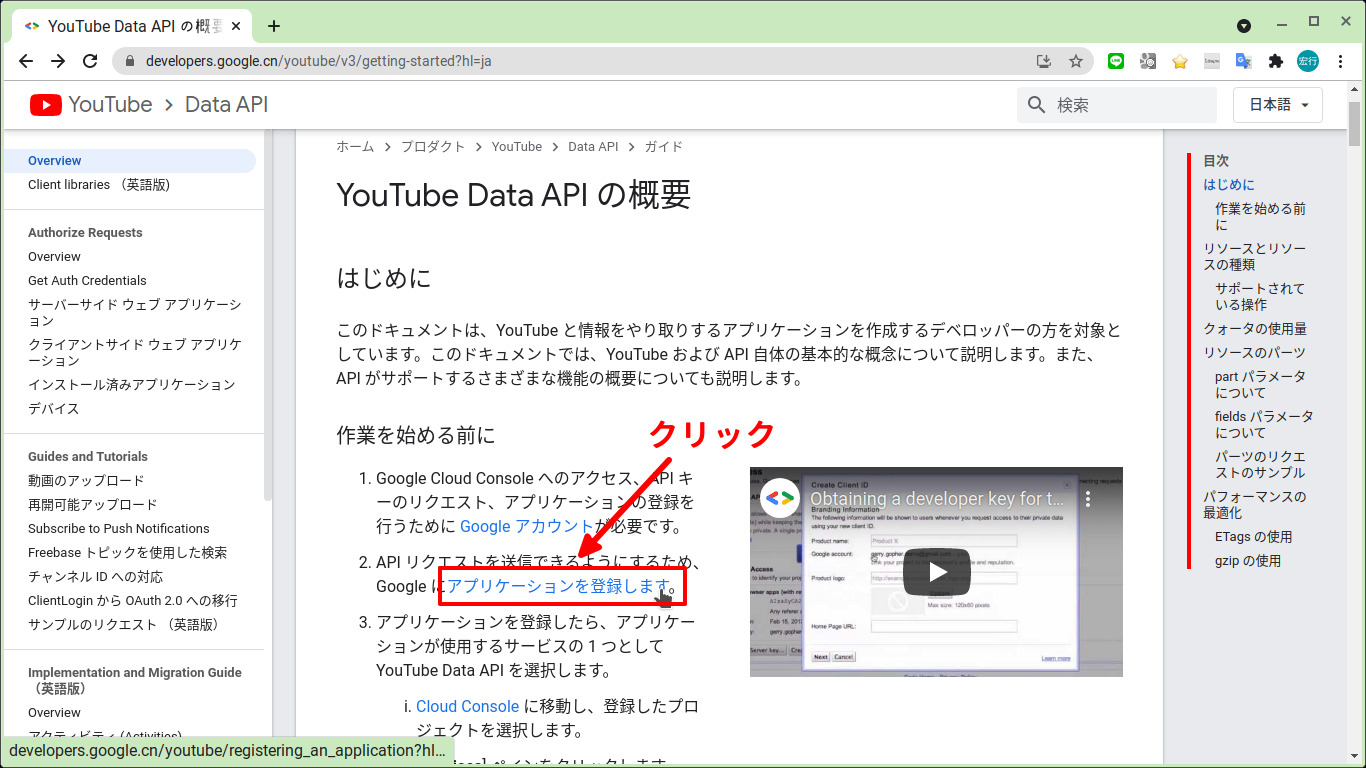Open the Google Translate extension
The width and height of the screenshot is (1366, 768).
click(x=1243, y=61)
